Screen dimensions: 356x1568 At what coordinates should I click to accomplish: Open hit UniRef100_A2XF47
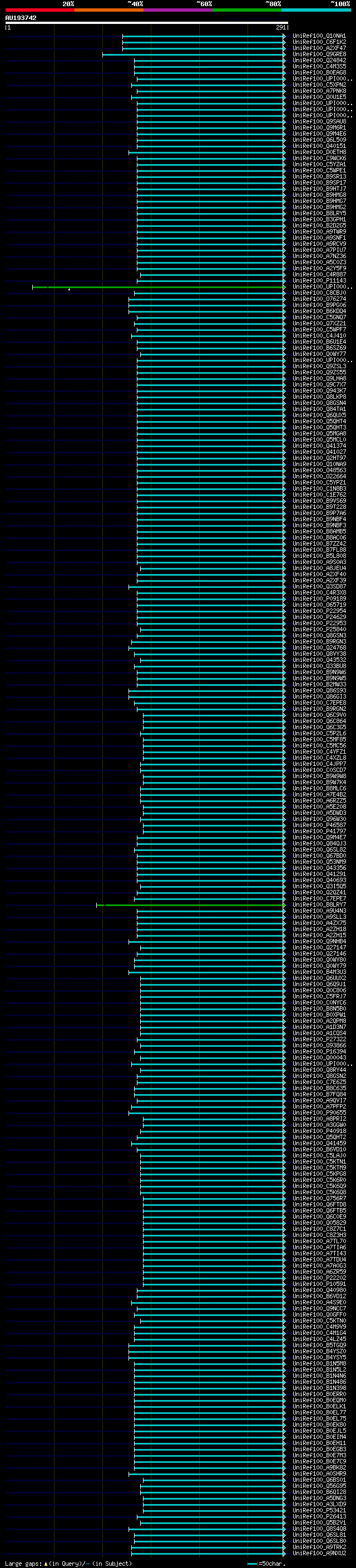[319, 48]
